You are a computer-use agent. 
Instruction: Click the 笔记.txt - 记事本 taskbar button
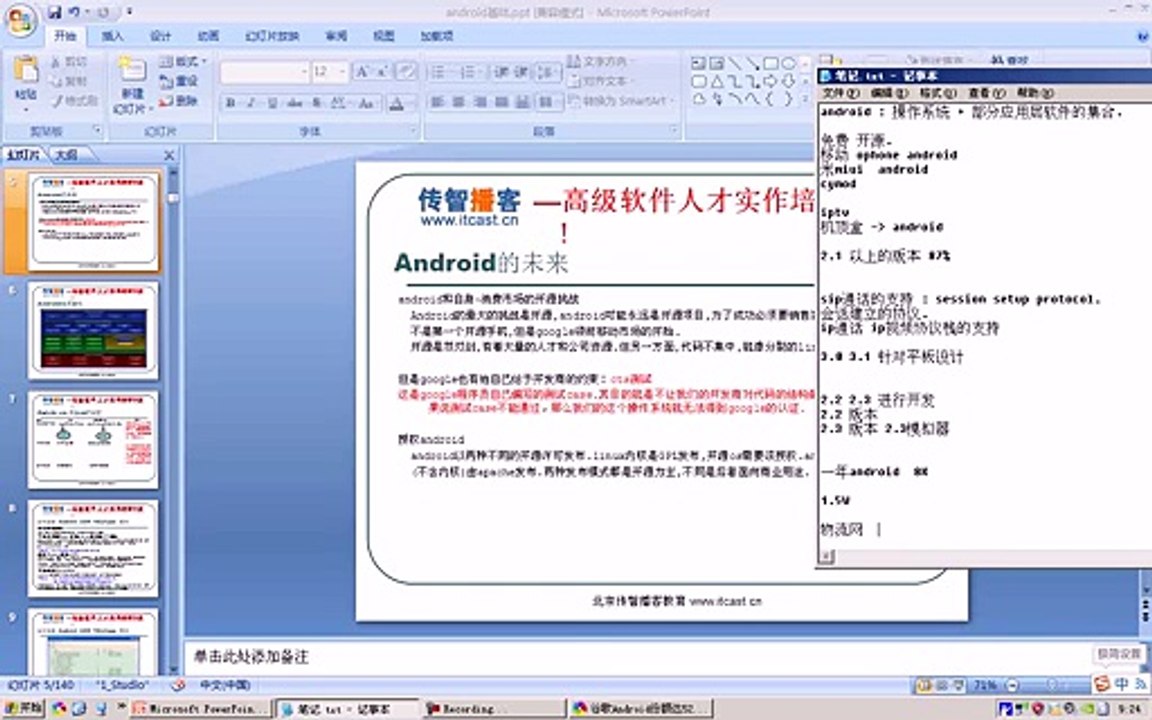point(347,709)
